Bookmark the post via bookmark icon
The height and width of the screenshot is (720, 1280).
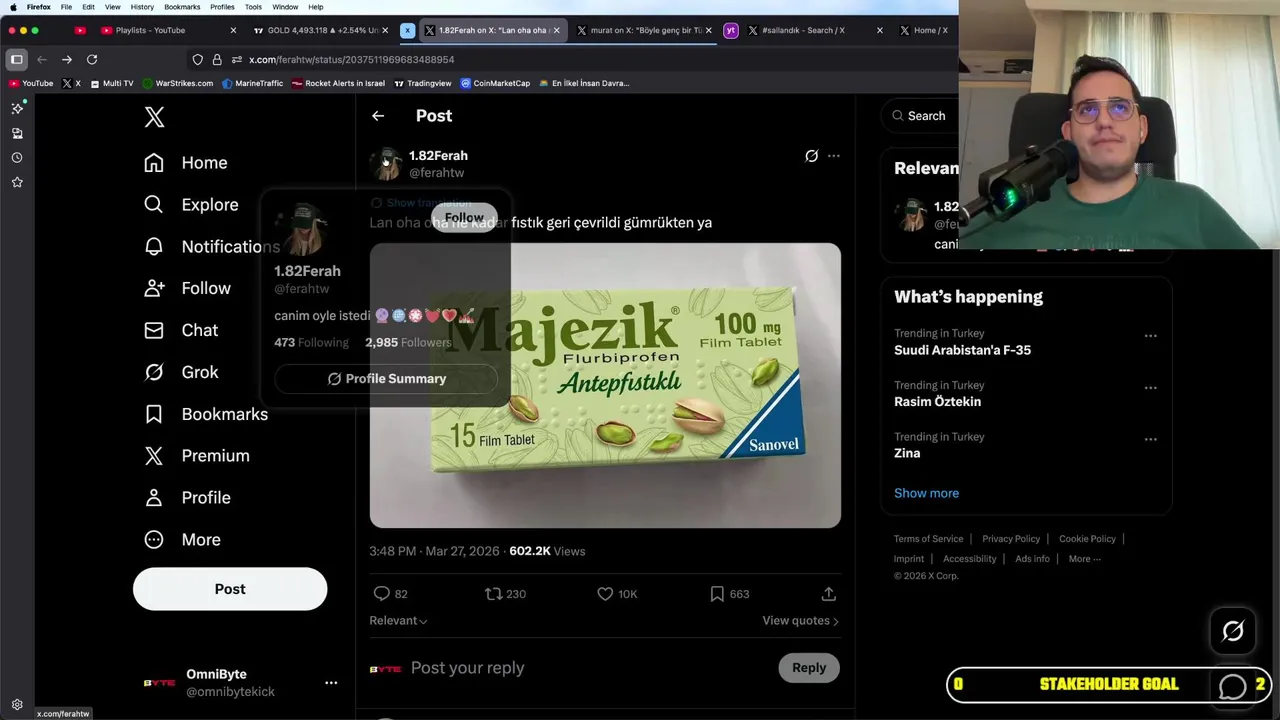click(x=717, y=594)
